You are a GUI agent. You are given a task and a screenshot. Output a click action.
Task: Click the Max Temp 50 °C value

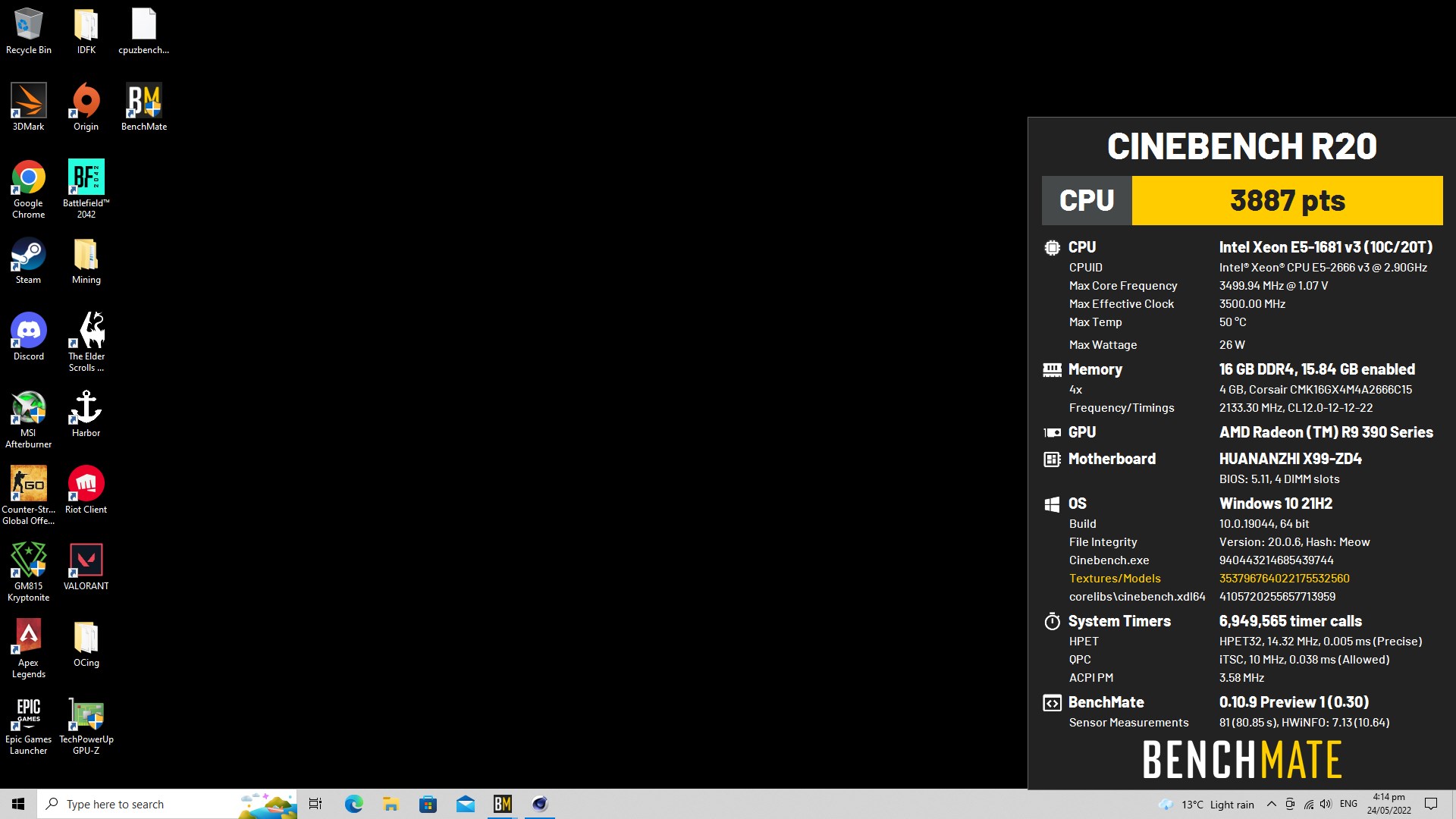tap(1232, 322)
